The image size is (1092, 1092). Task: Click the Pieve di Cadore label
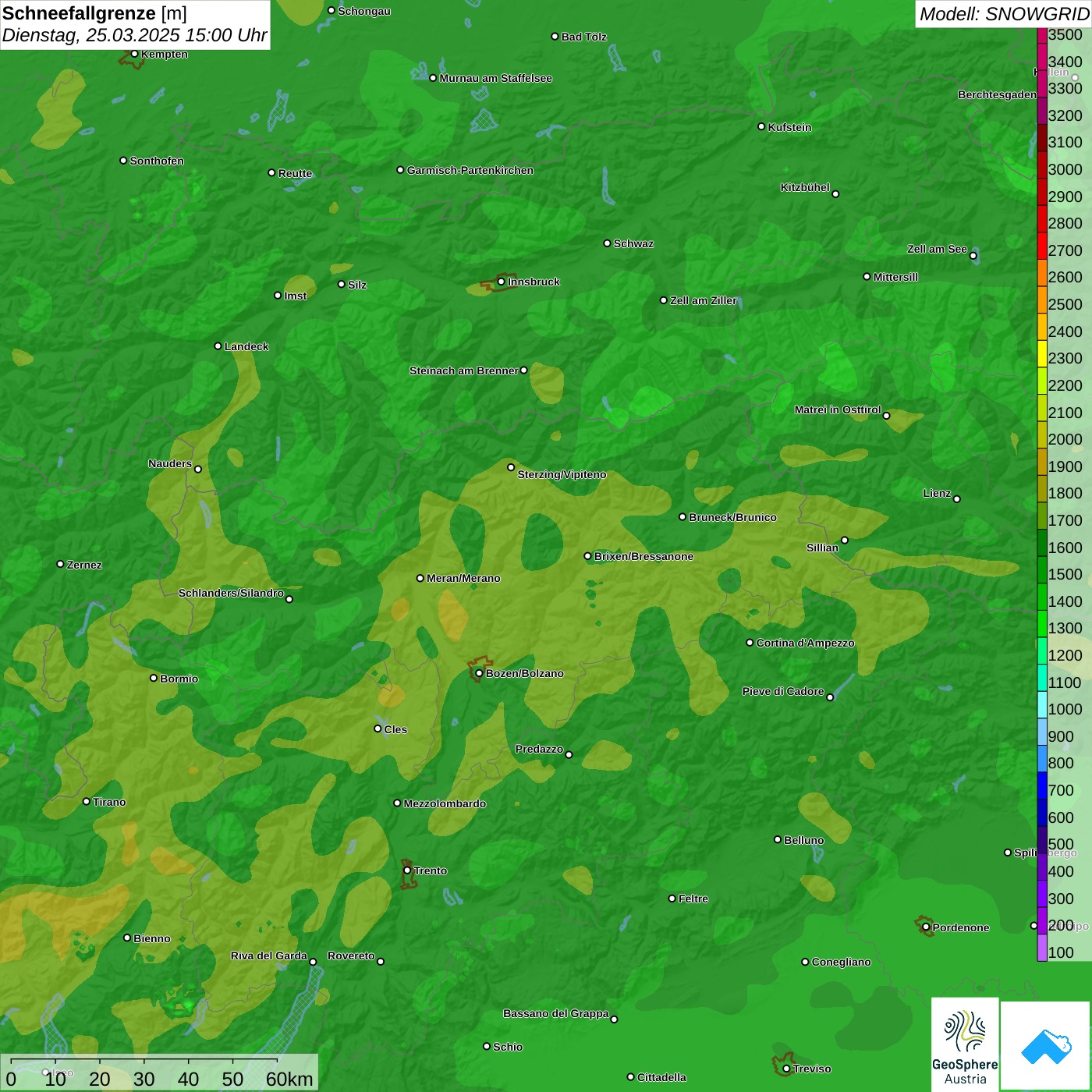click(x=783, y=691)
